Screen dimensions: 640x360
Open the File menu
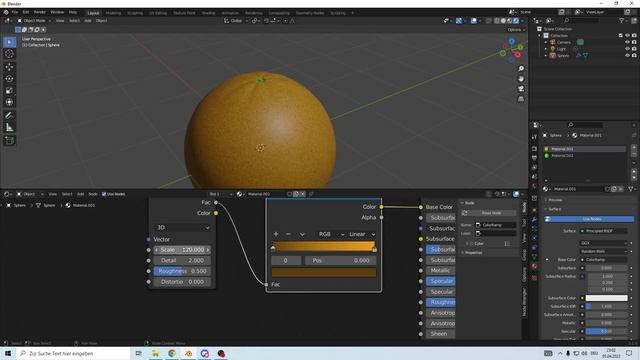coord(15,13)
